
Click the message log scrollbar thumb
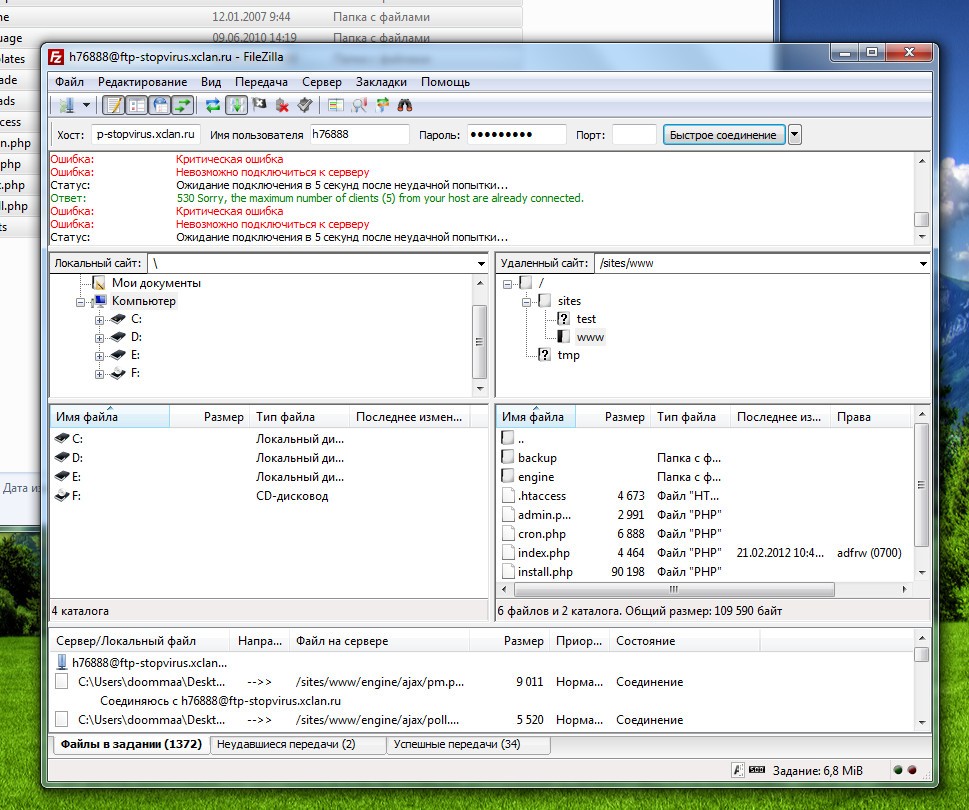[921, 219]
